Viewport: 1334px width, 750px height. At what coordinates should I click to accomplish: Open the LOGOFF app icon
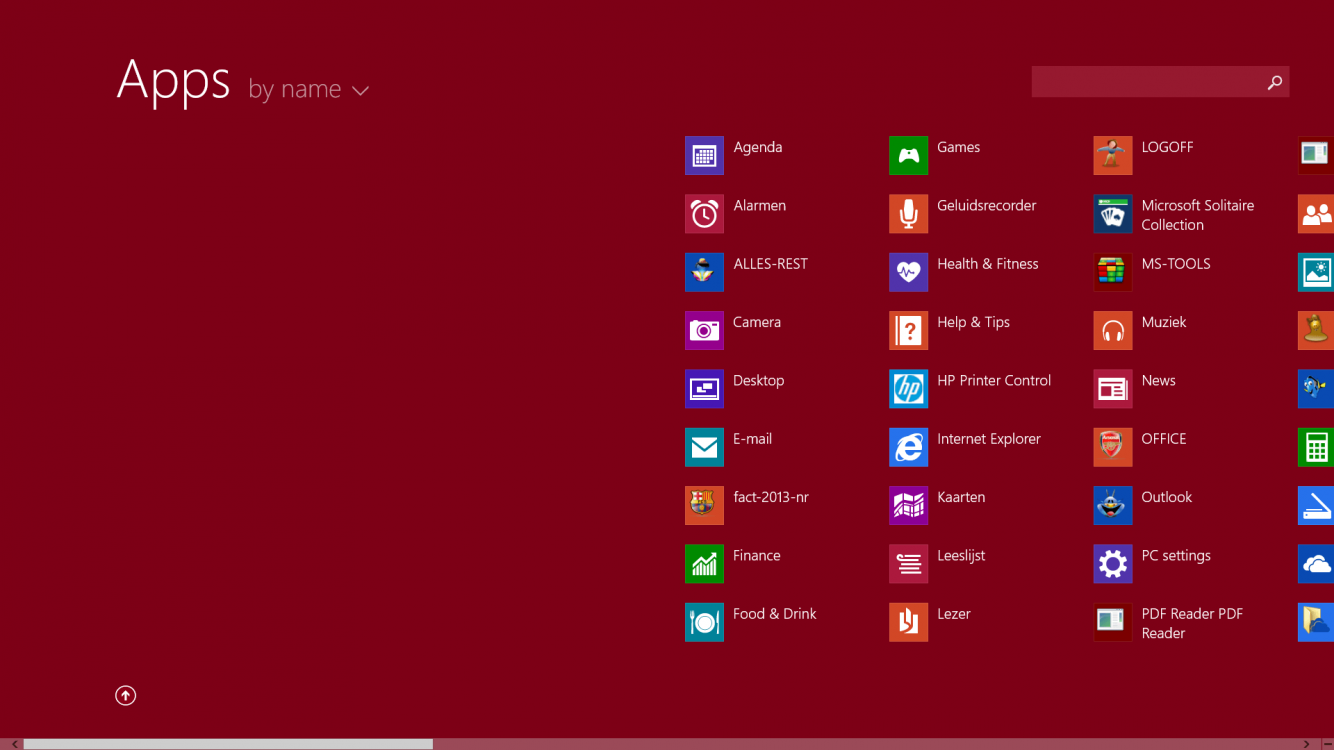[x=1113, y=156]
